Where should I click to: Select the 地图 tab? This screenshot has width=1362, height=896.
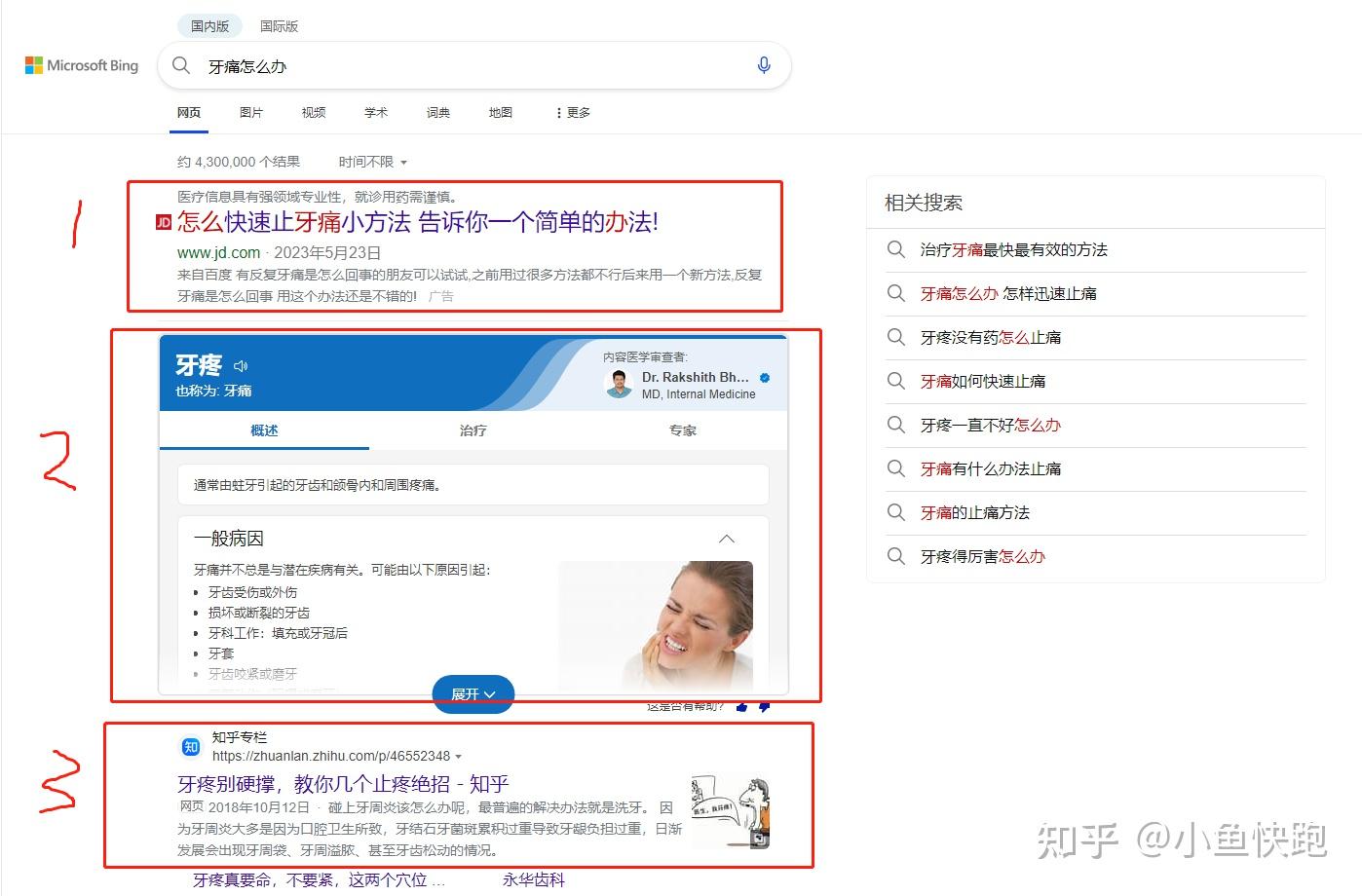pyautogui.click(x=501, y=113)
